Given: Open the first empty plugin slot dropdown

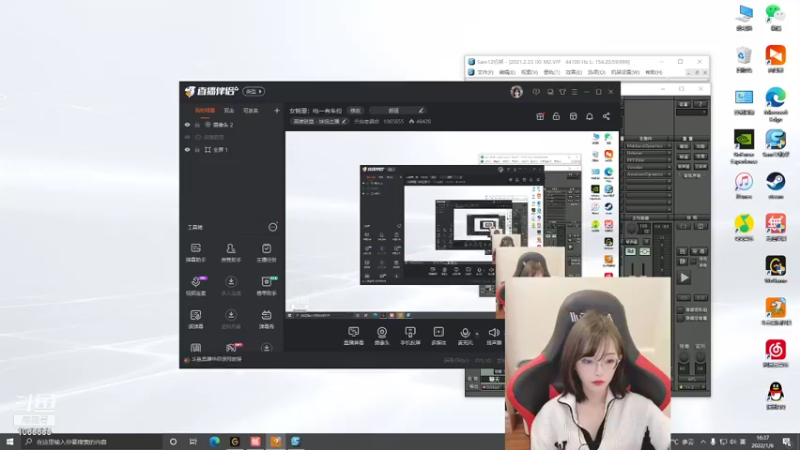Looking at the screenshot, I should tap(648, 182).
